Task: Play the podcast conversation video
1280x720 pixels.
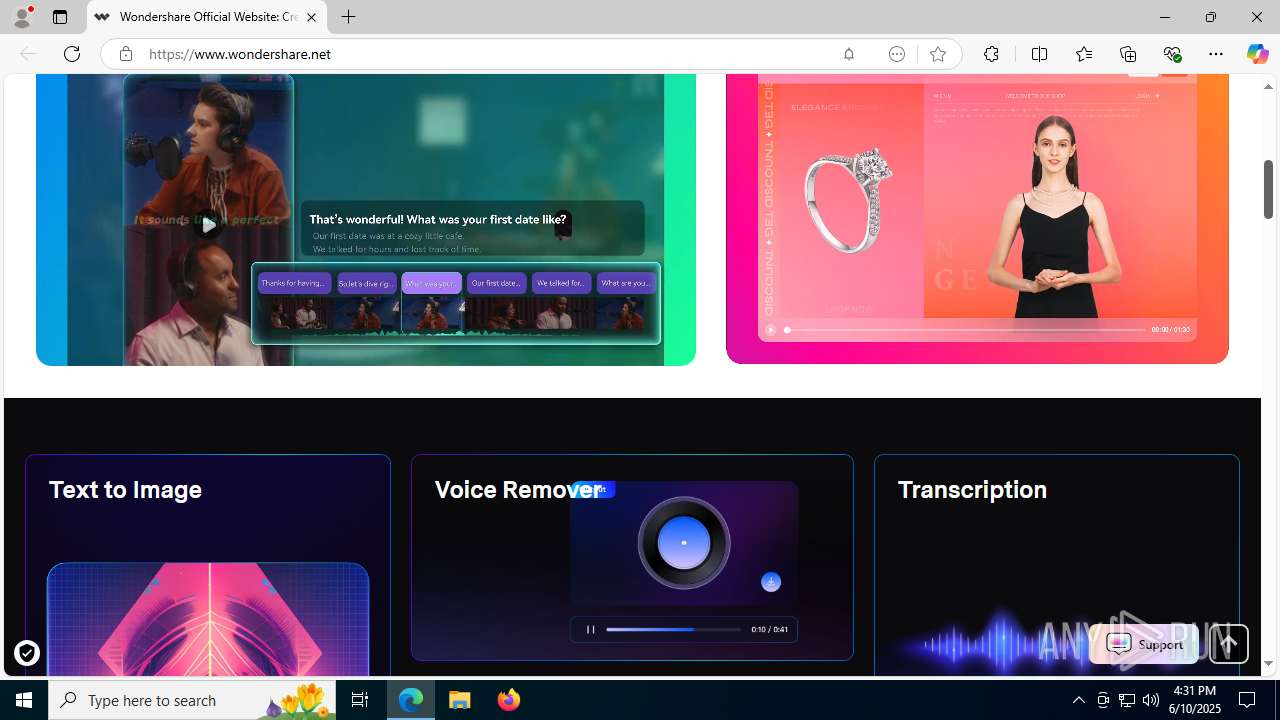Action: click(x=208, y=225)
